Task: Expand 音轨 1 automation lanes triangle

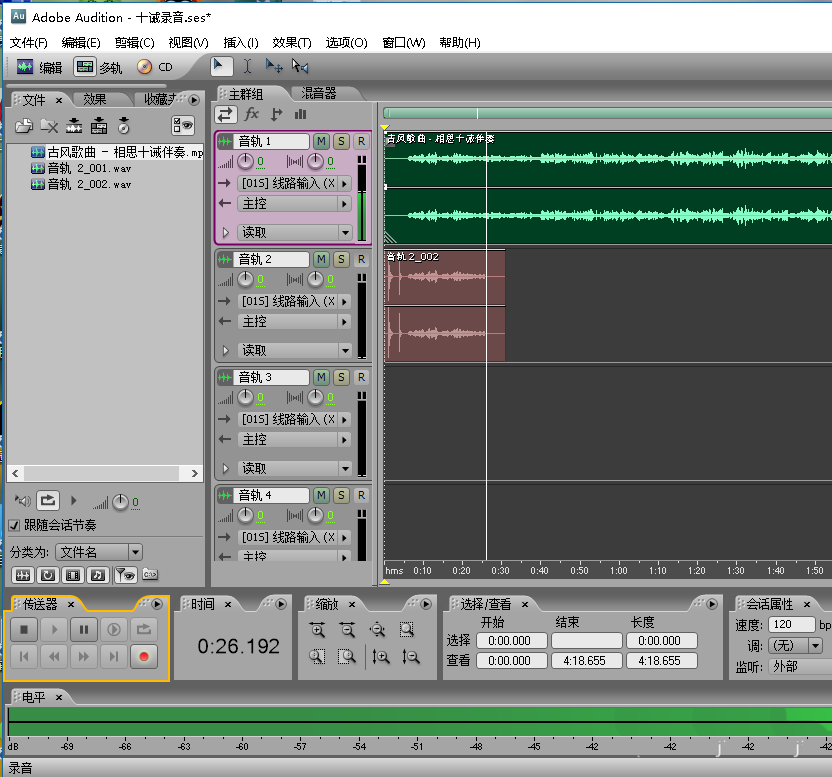Action: (x=226, y=232)
